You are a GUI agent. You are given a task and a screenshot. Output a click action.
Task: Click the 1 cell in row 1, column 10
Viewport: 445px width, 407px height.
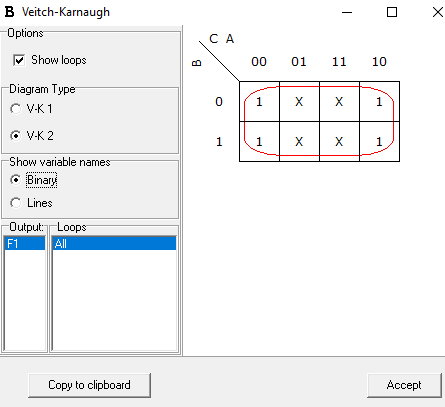pyautogui.click(x=379, y=142)
